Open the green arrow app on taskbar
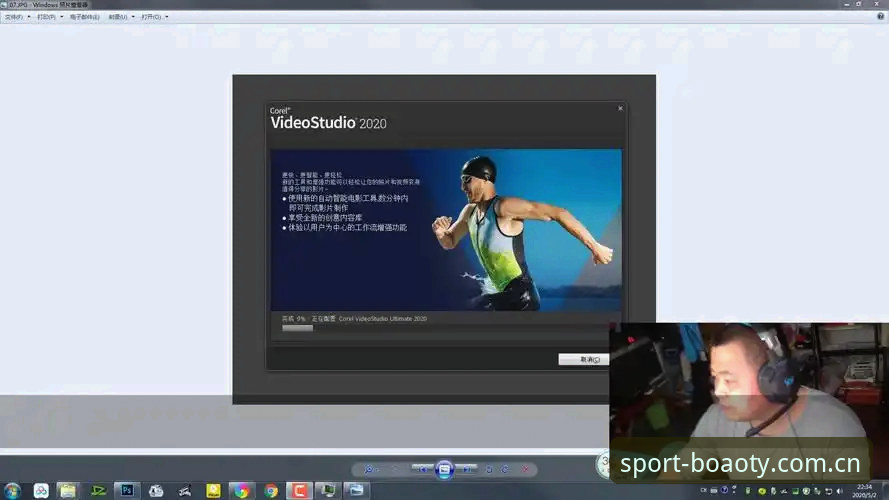The image size is (889, 500). 98,491
